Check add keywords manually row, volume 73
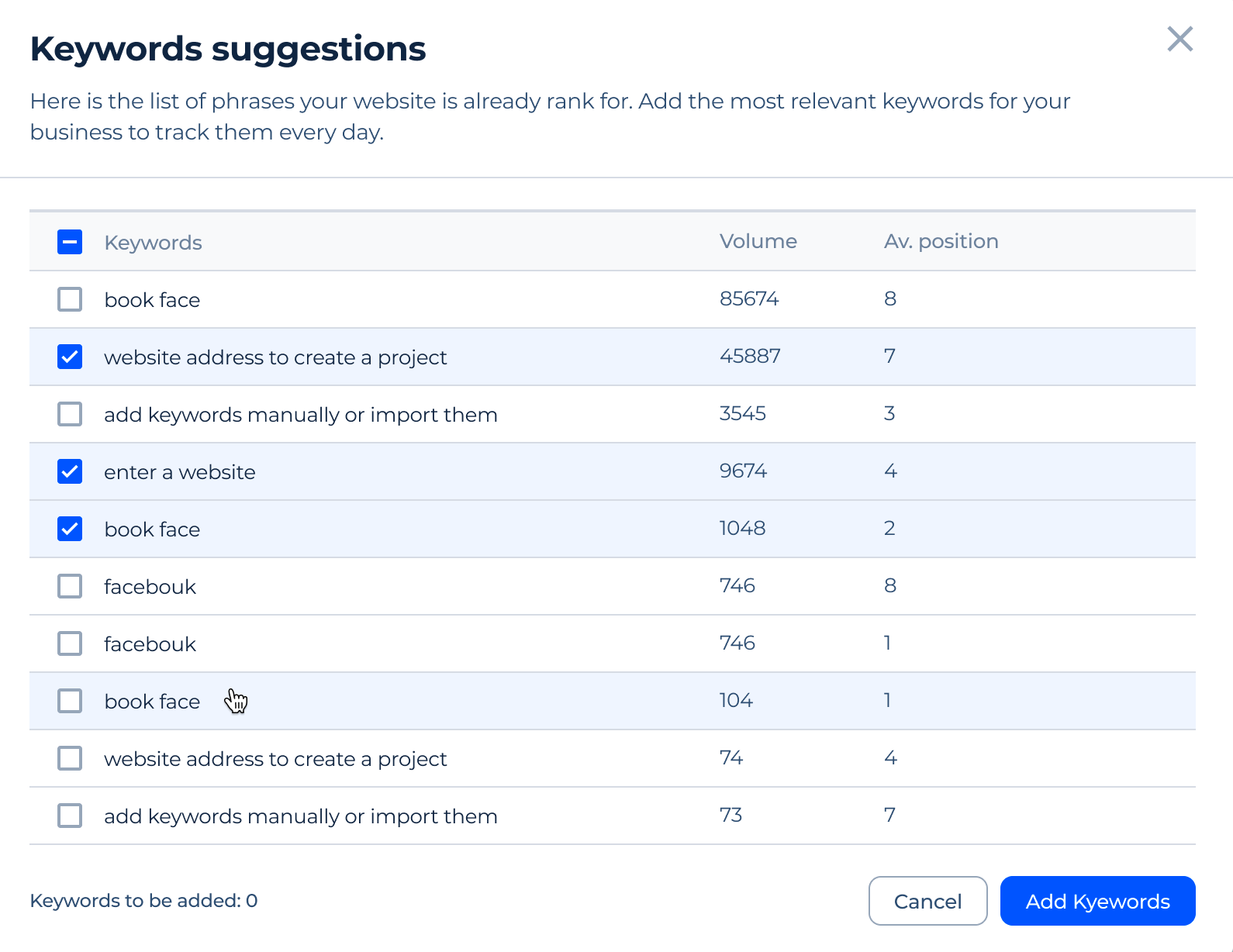This screenshot has width=1233, height=952. pos(70,816)
